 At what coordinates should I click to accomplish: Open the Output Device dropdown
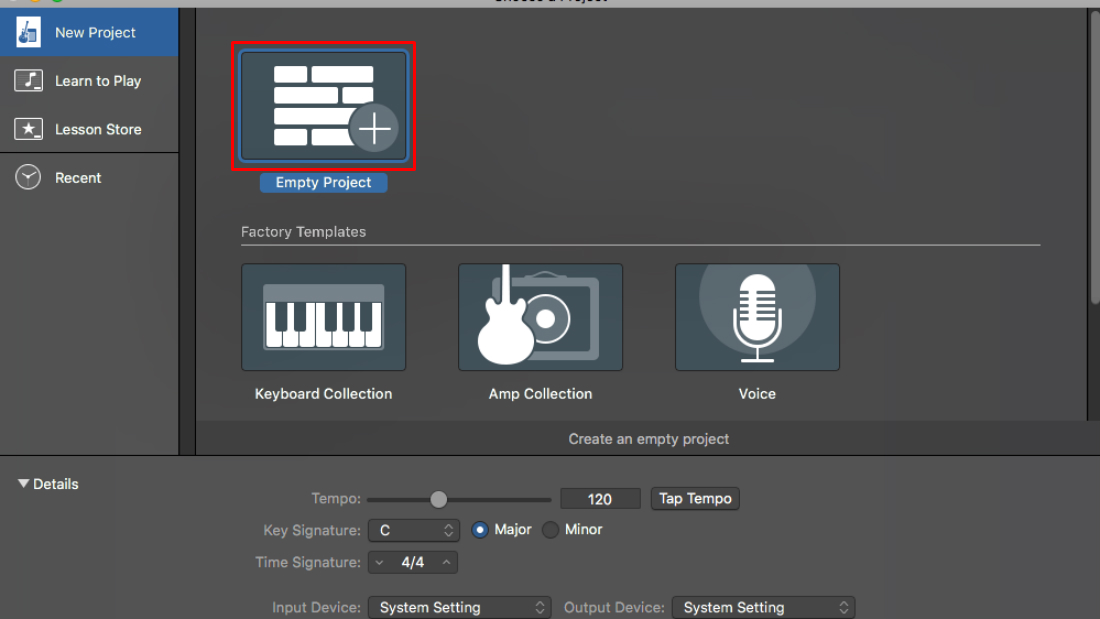click(x=762, y=607)
